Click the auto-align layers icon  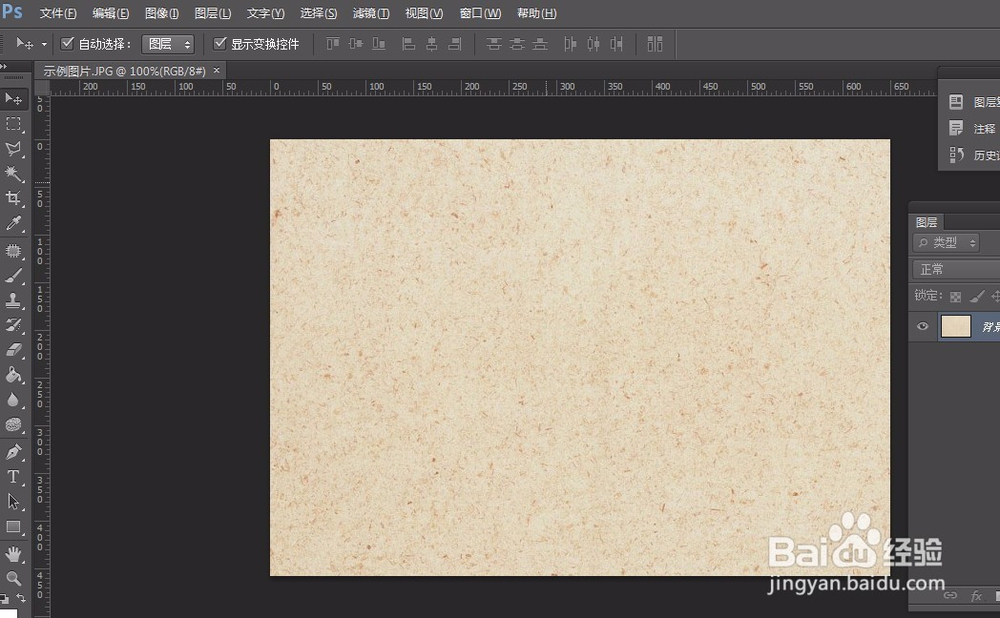tap(655, 43)
